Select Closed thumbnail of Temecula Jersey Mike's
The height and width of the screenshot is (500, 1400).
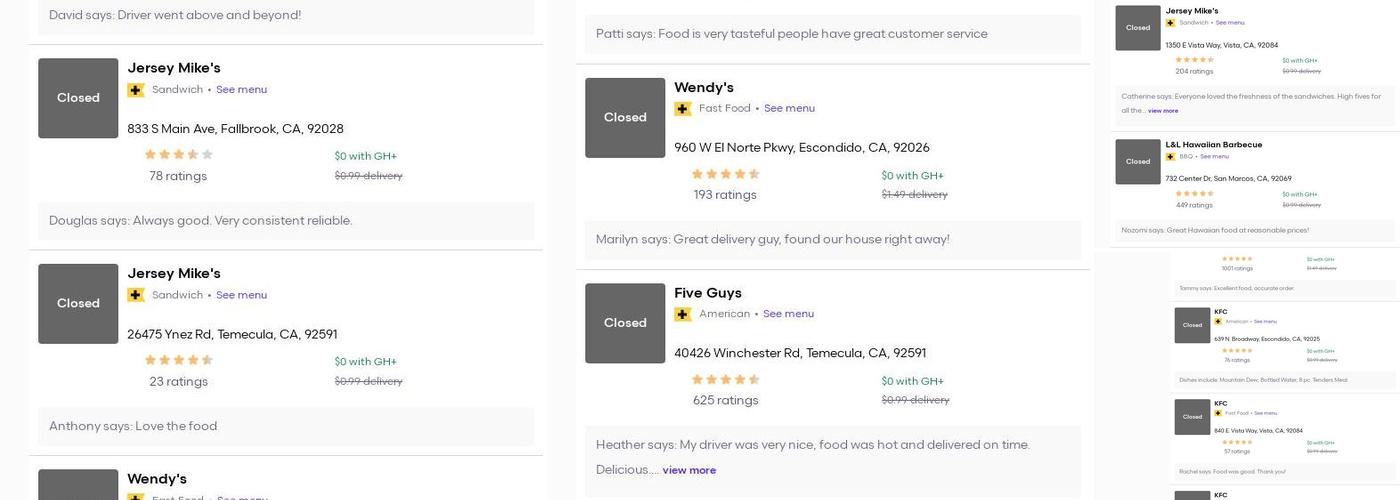tap(78, 304)
